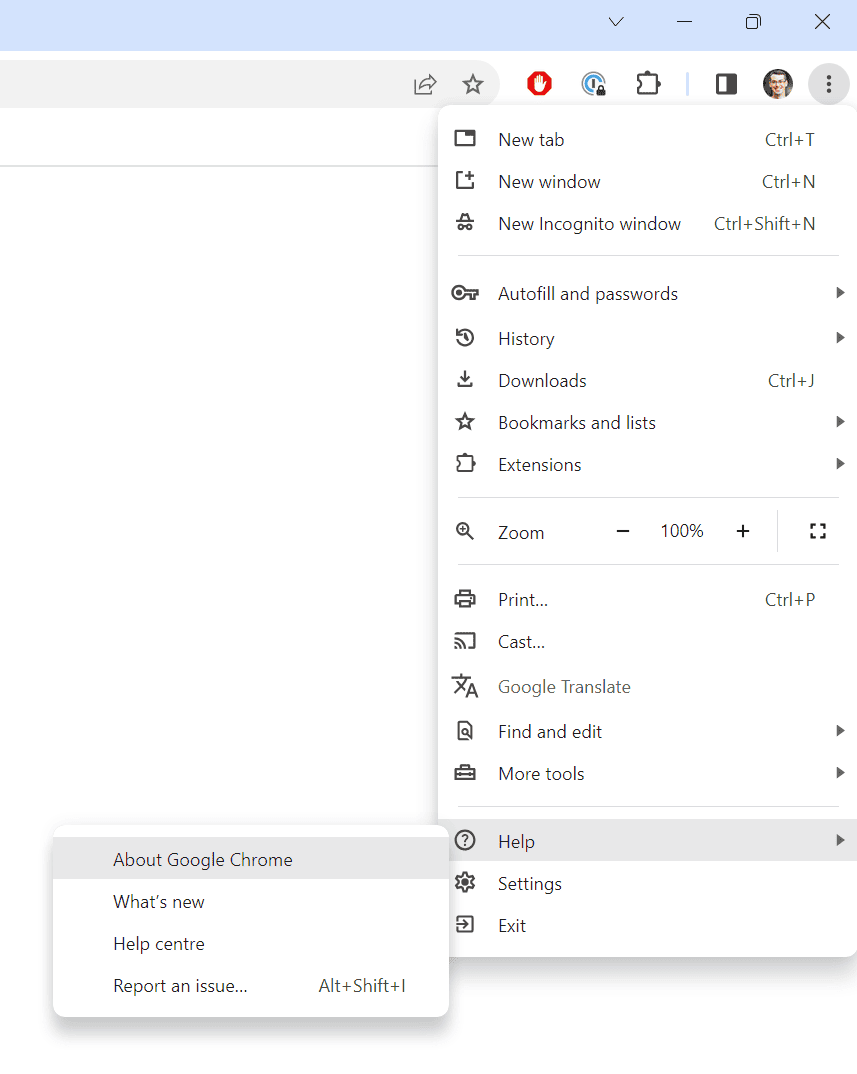857x1074 pixels.
Task: Open the browser share icon
Action: point(425,84)
